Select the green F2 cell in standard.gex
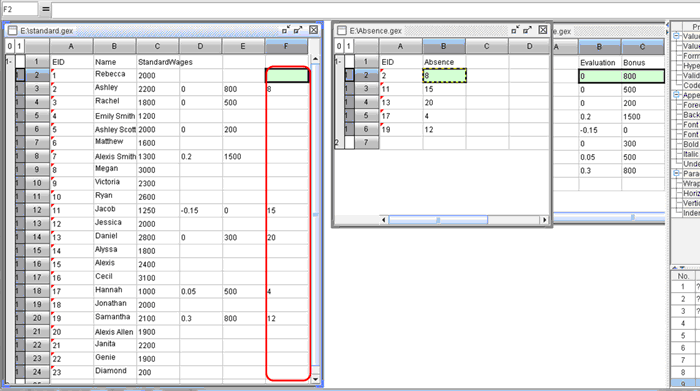Screen dimensions: 700x391 click(x=287, y=75)
